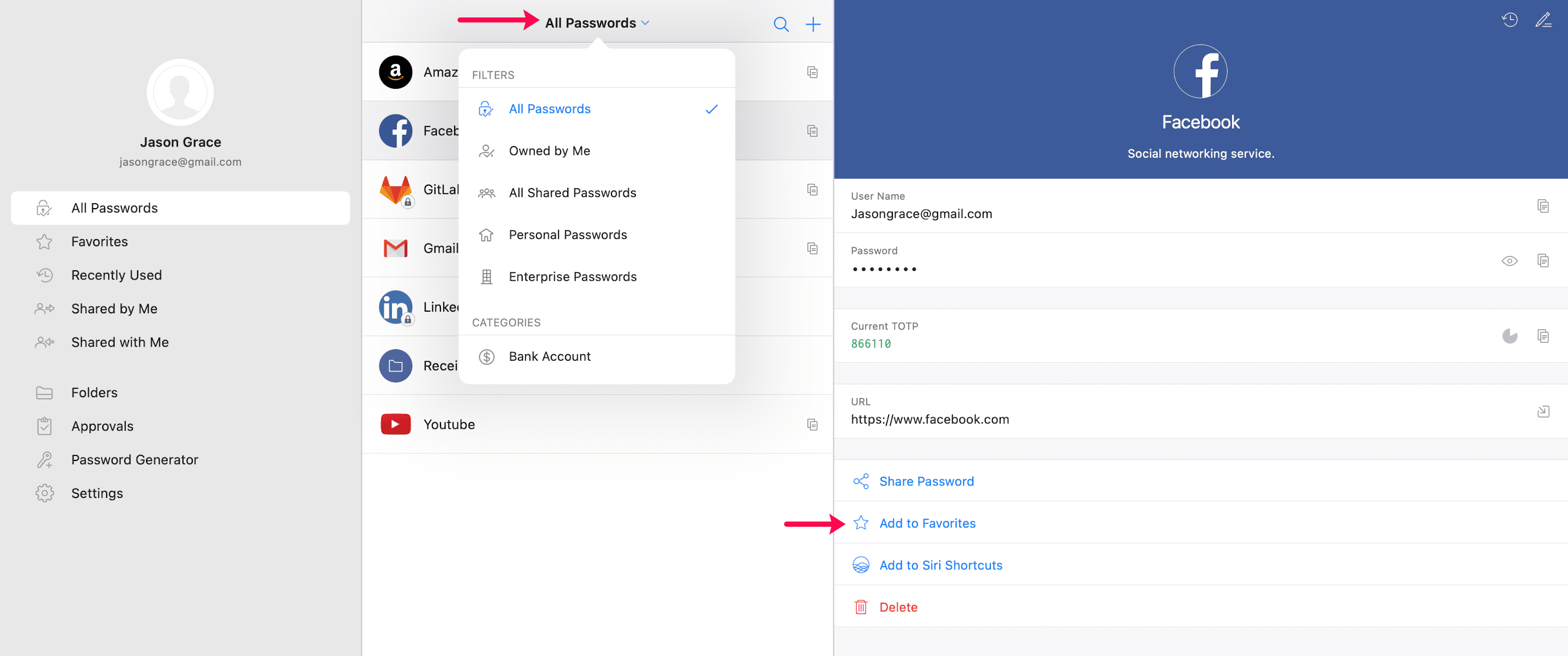The width and height of the screenshot is (1568, 656).
Task: Open Favorites in sidebar
Action: tap(180, 242)
